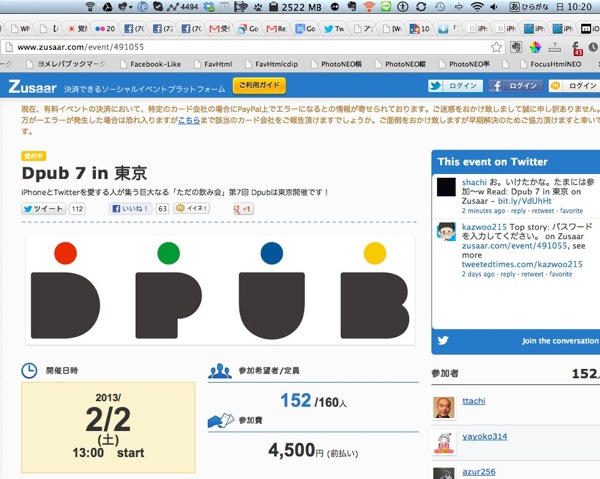Image resolution: width=600 pixels, height=479 pixels.
Task: Favorite shachi's tweet
Action: pos(571,211)
